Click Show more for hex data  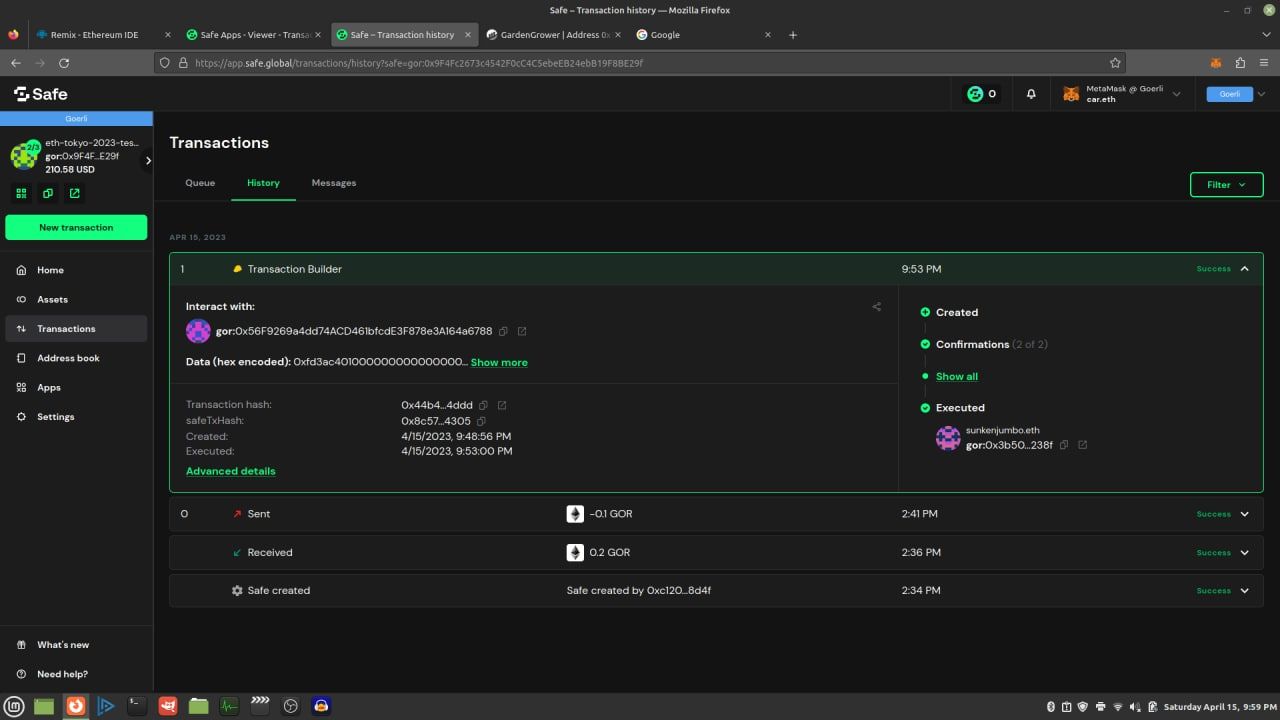[x=499, y=362]
